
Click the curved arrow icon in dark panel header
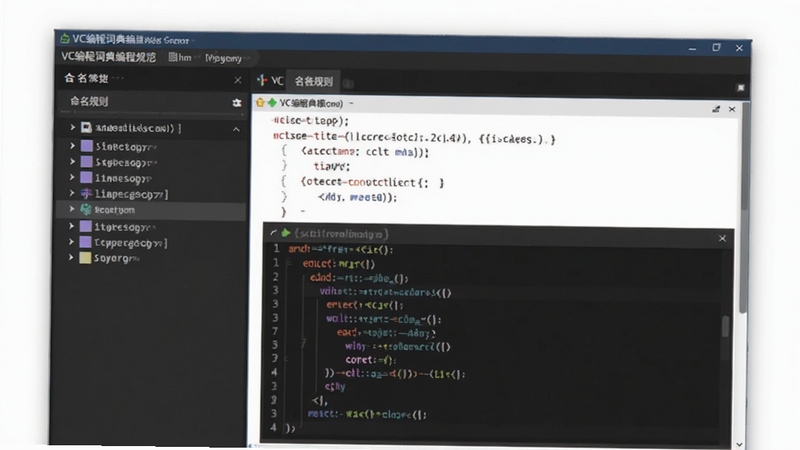pos(273,233)
